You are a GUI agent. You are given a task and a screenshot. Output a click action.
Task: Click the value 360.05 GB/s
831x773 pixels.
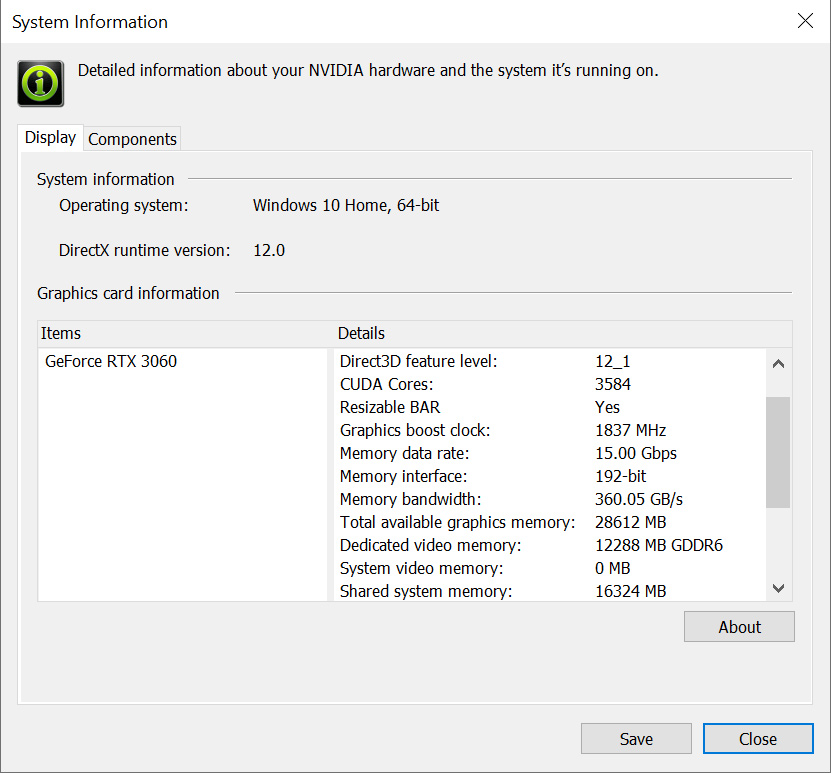(639, 499)
